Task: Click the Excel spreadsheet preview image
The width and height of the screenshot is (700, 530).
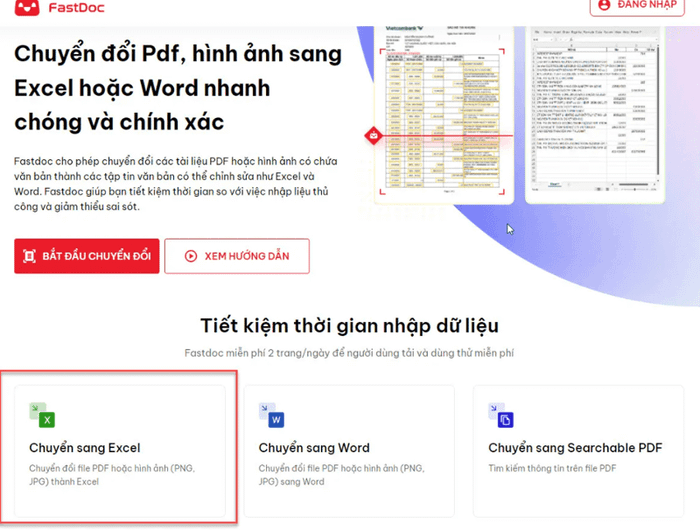Action: pos(595,114)
